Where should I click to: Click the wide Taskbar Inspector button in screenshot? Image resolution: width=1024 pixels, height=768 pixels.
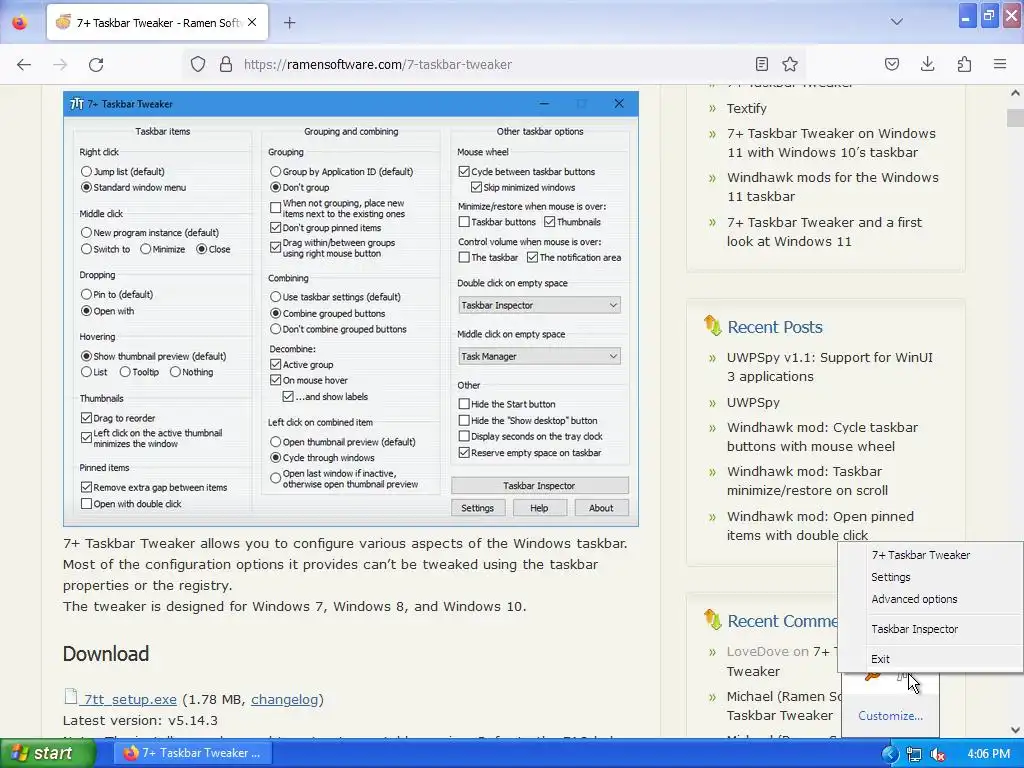[539, 485]
